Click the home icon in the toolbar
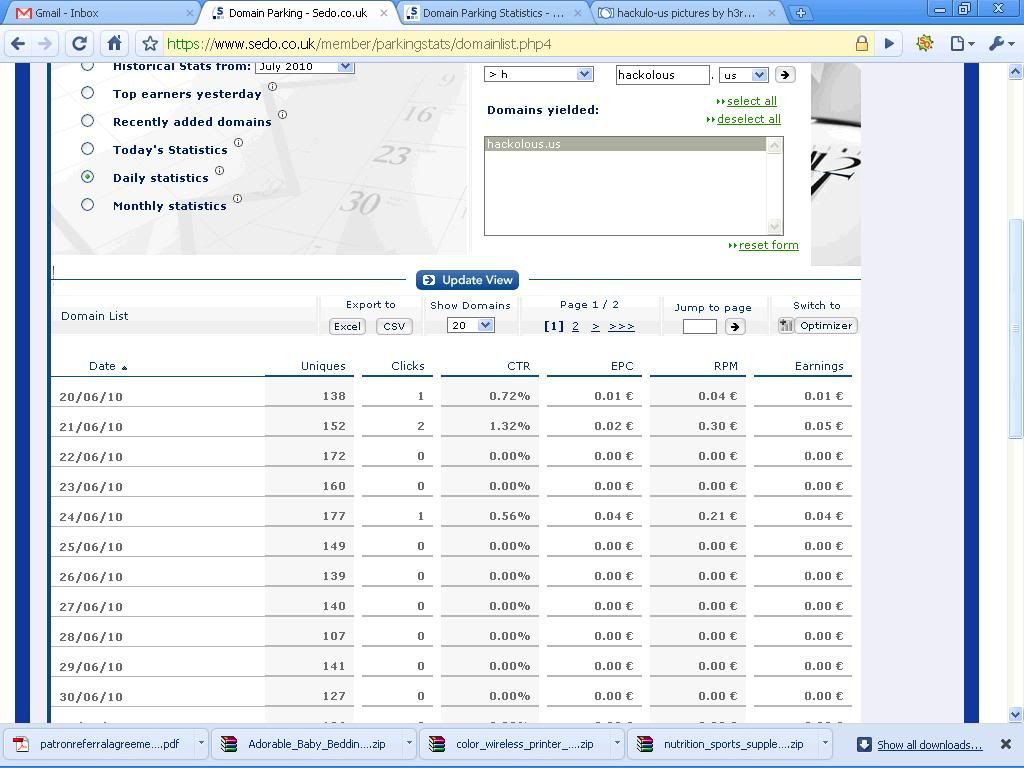 pyautogui.click(x=114, y=43)
